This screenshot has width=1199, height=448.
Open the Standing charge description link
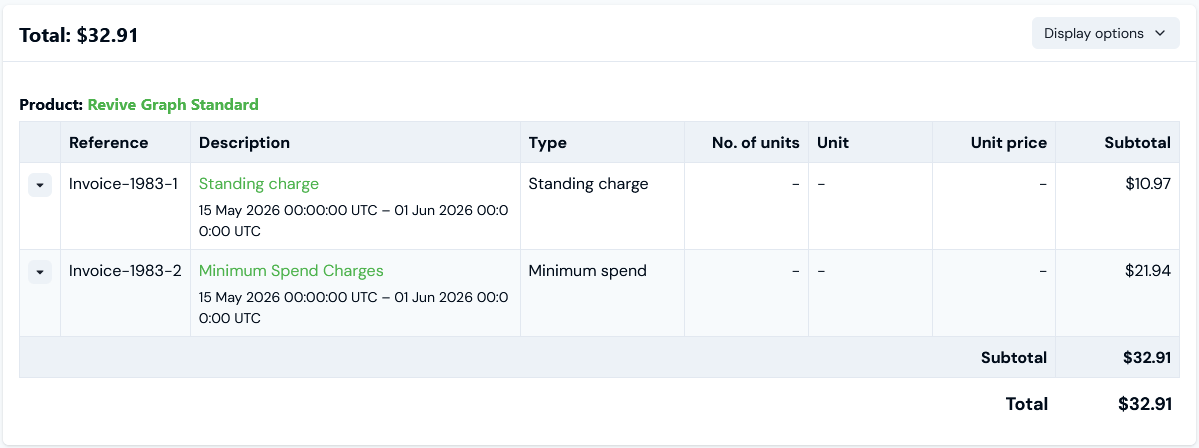(258, 183)
